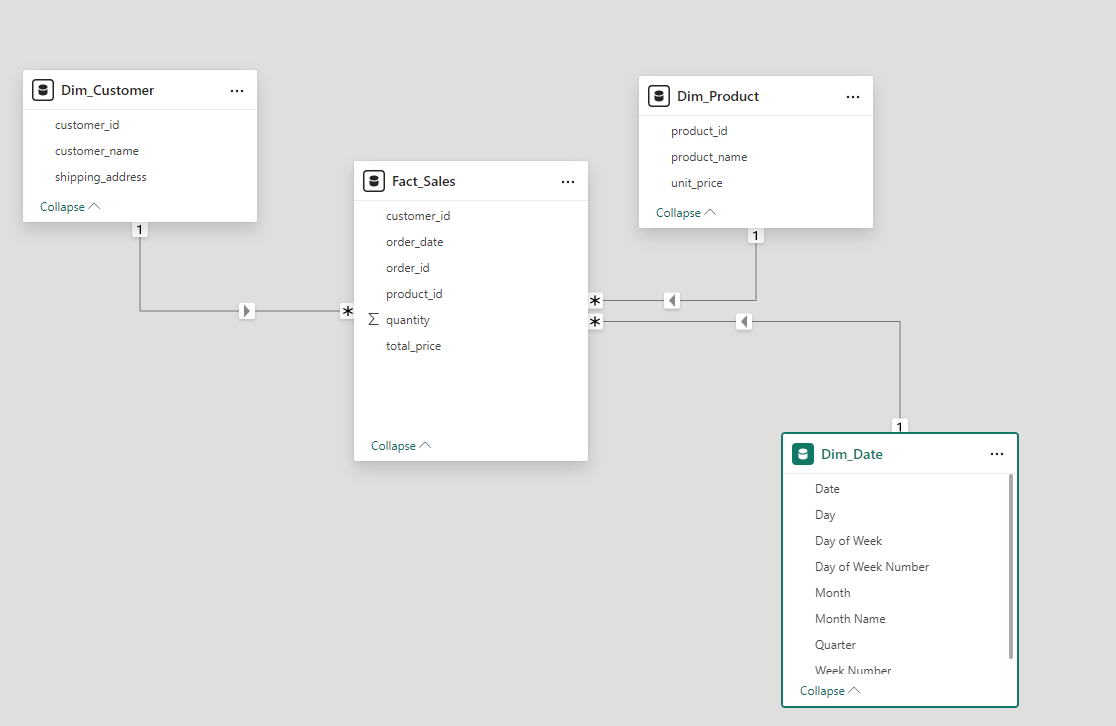The height and width of the screenshot is (726, 1116).
Task: Click the relationship line between Dim_Customer and Fact_Sales
Action: [247, 311]
